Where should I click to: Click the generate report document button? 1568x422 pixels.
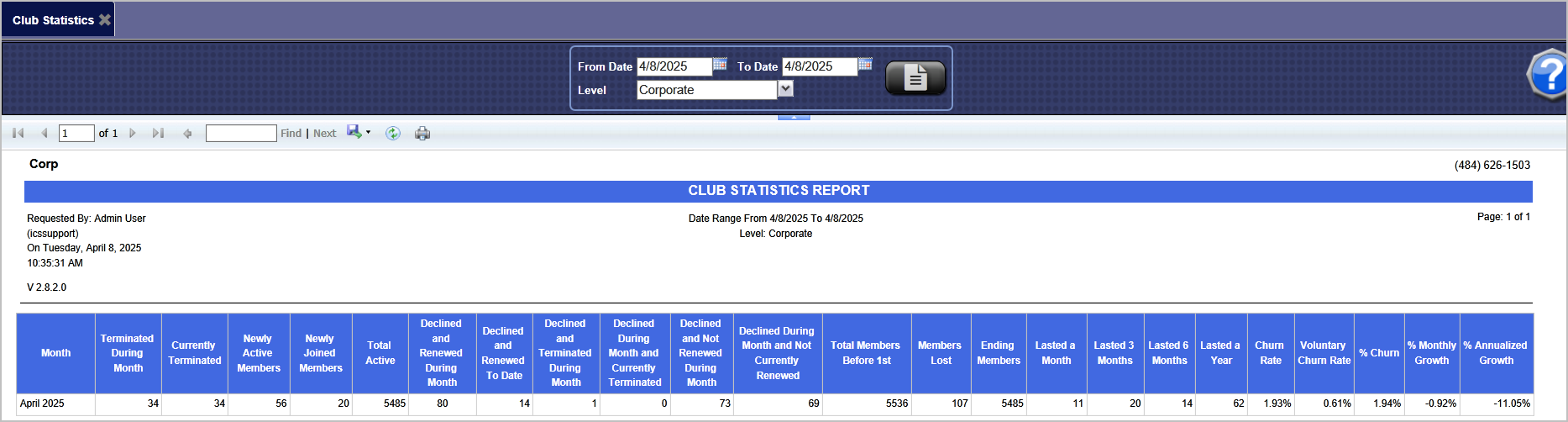pyautogui.click(x=915, y=78)
